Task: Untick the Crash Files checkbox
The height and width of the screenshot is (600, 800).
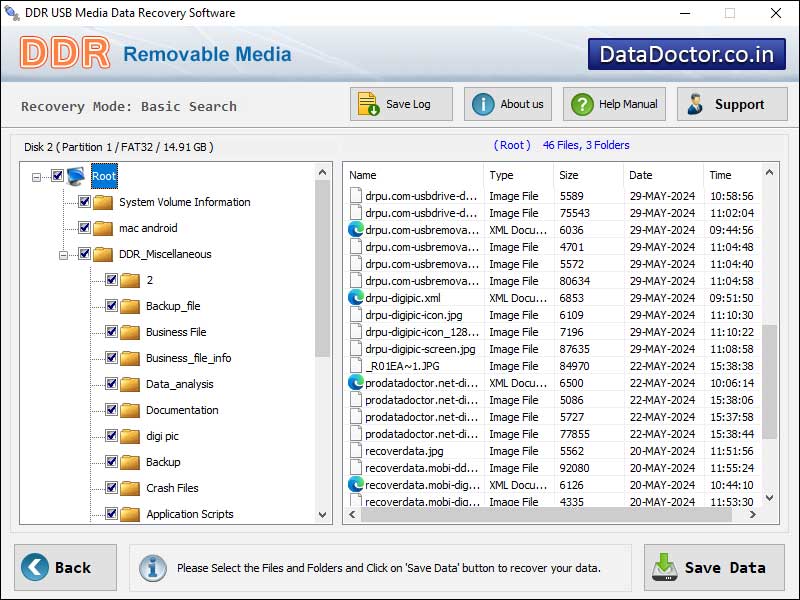Action: tap(111, 488)
